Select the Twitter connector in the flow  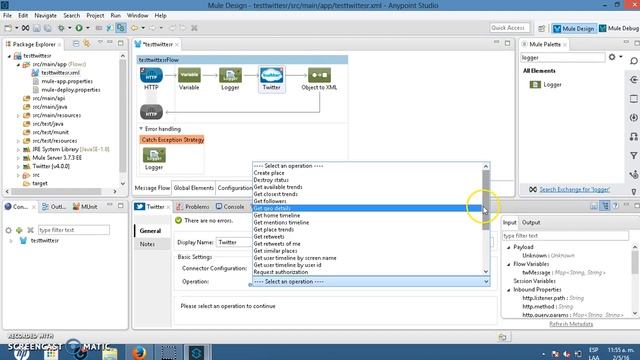271,76
